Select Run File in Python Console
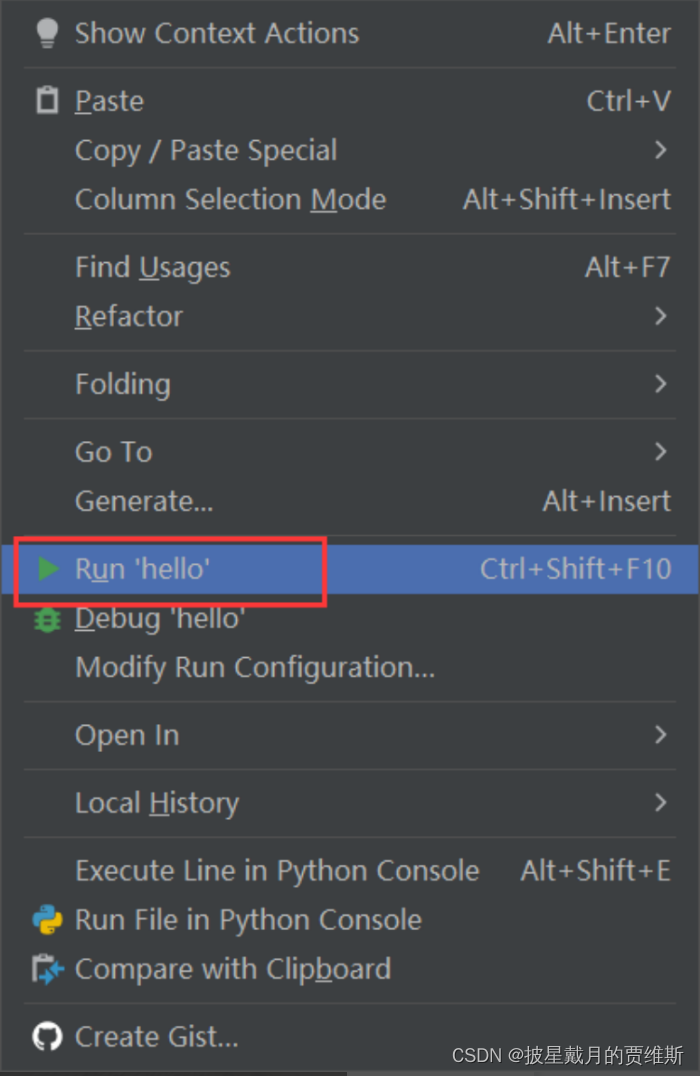Image resolution: width=700 pixels, height=1076 pixels. [248, 920]
